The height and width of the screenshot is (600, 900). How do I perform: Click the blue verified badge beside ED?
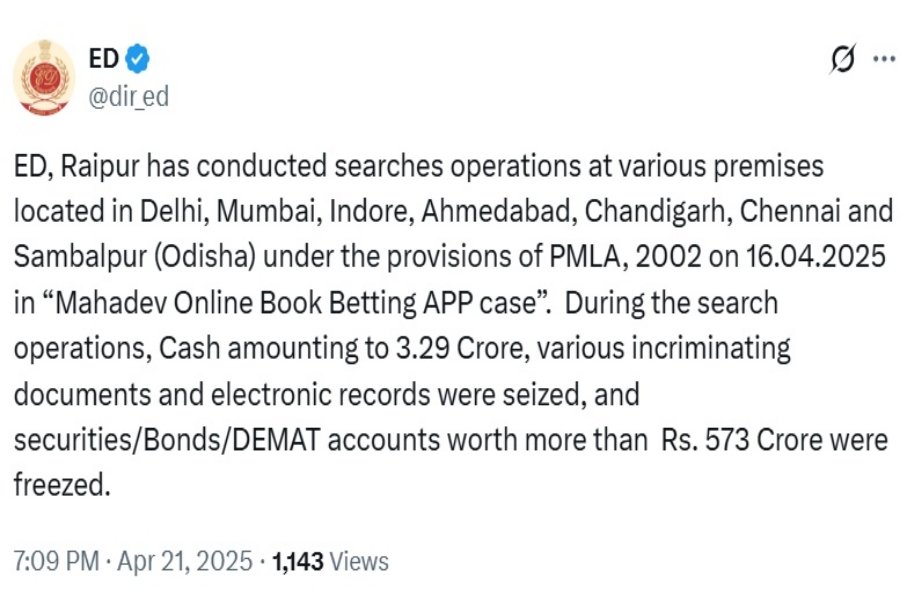[x=137, y=61]
